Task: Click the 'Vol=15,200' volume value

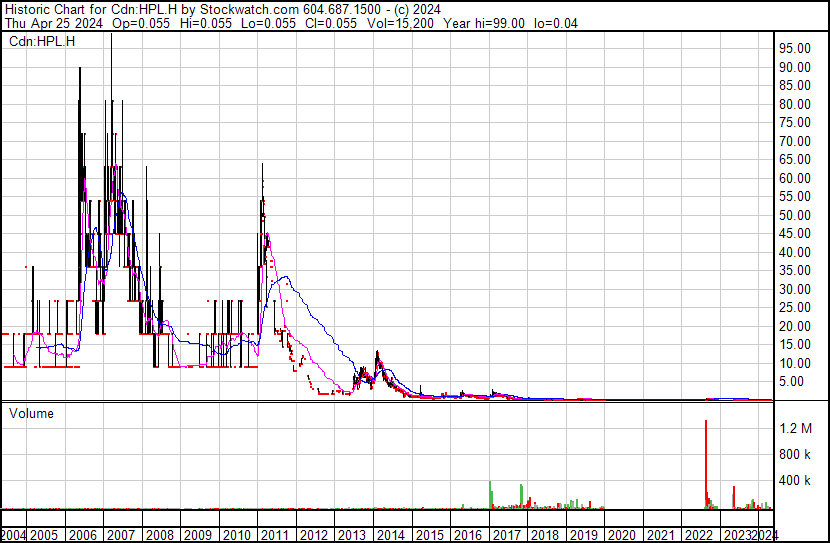Action: [400, 23]
